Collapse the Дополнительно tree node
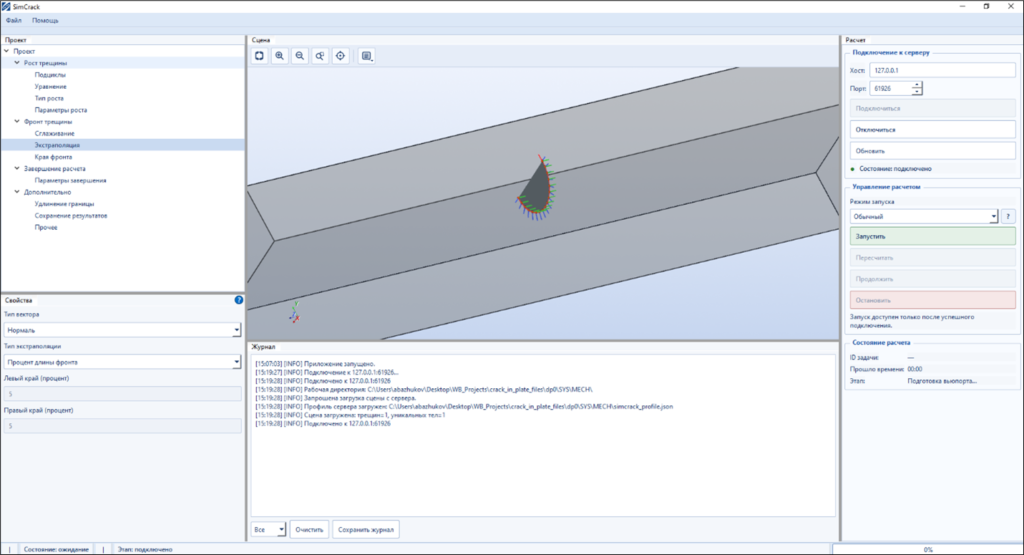Image resolution: width=1024 pixels, height=555 pixels. tap(17, 192)
